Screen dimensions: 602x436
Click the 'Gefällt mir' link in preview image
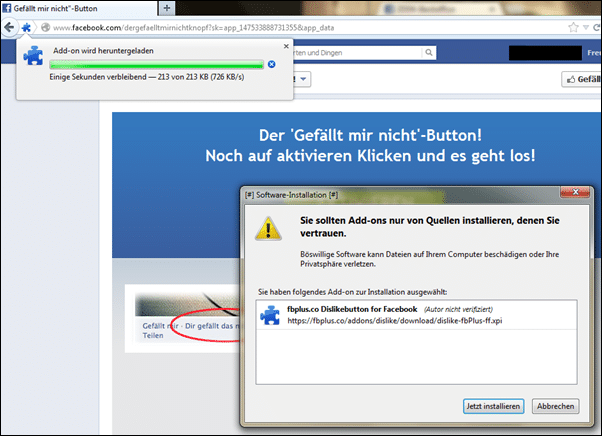click(x=160, y=326)
